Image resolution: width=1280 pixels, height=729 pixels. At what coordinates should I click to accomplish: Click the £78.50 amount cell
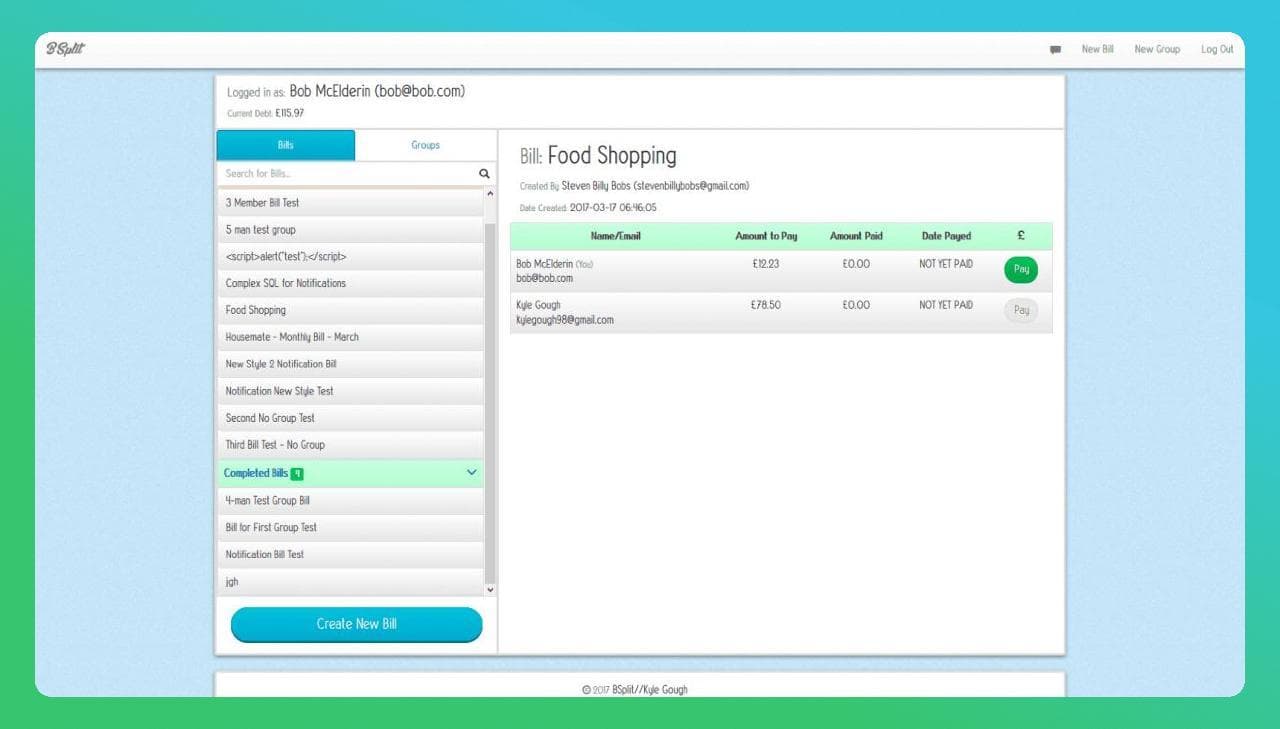(x=765, y=305)
